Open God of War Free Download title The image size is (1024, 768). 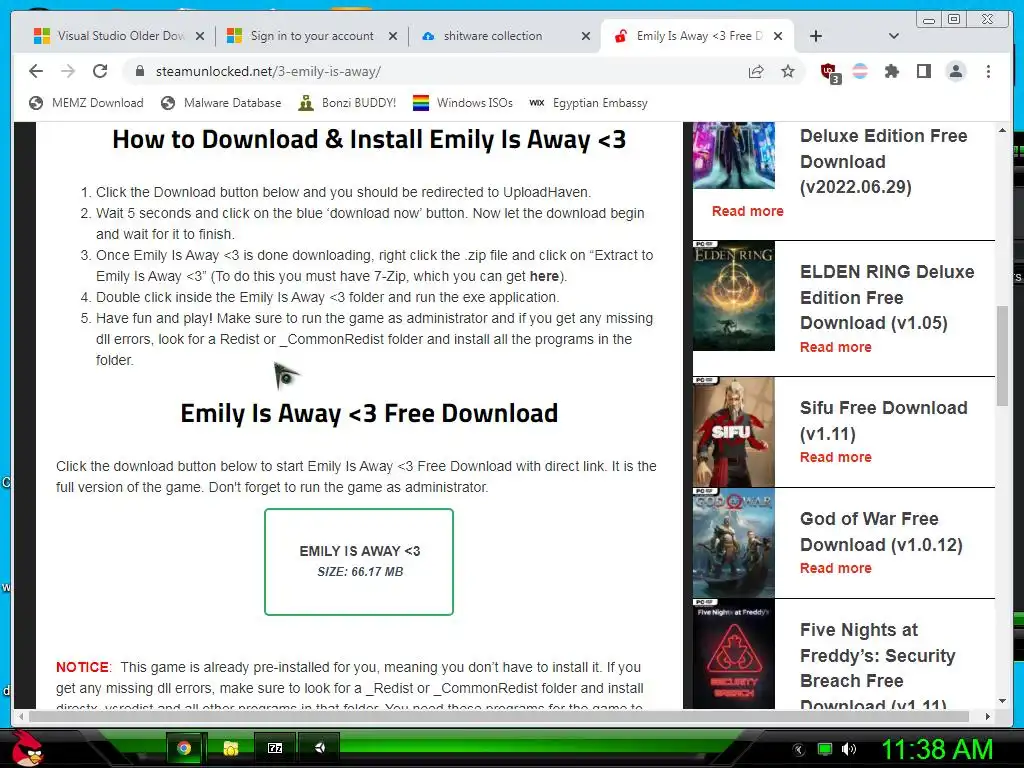tap(881, 532)
